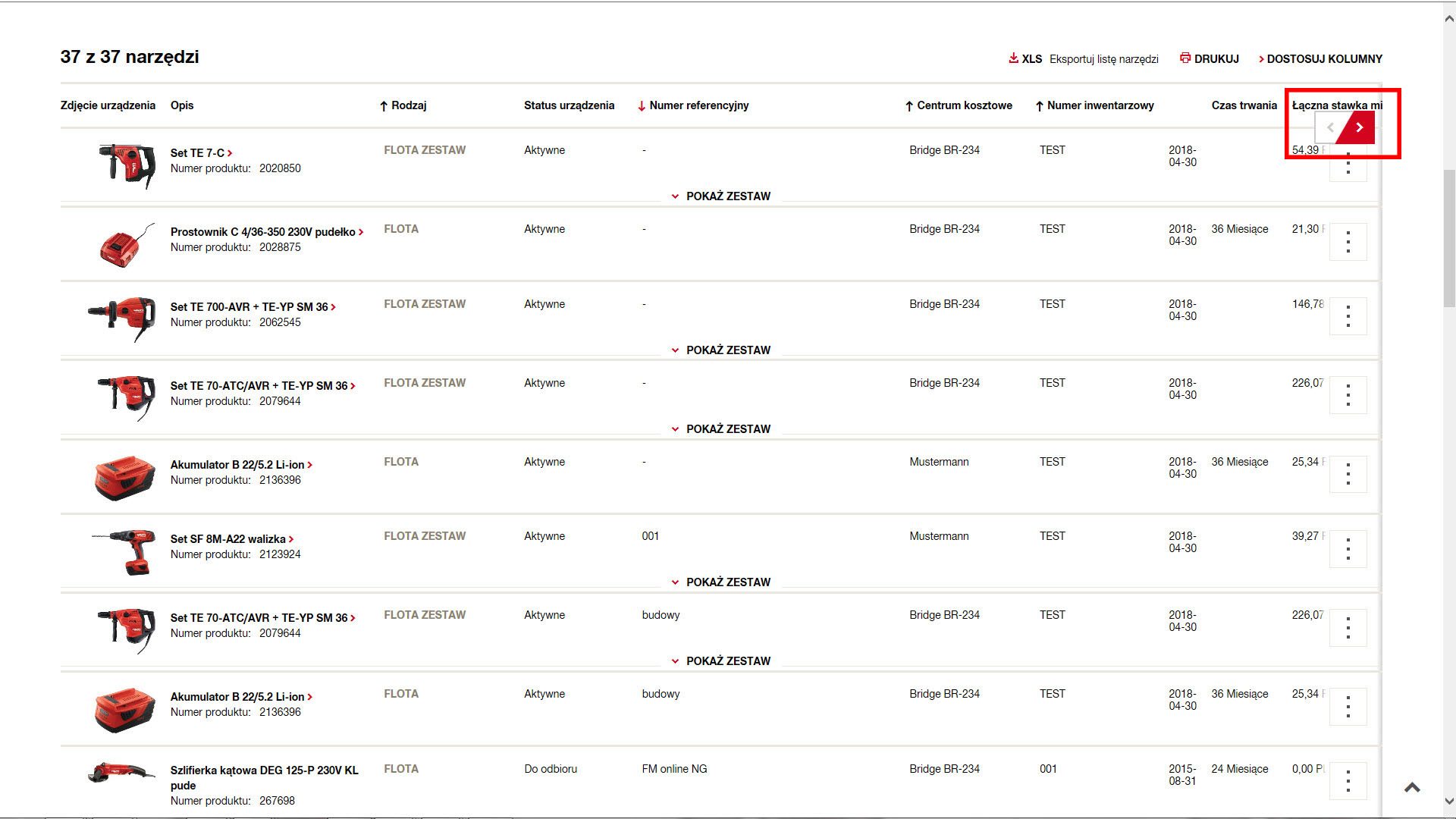Click the Drukuj printer icon
This screenshot has height=819, width=1456.
point(1185,58)
